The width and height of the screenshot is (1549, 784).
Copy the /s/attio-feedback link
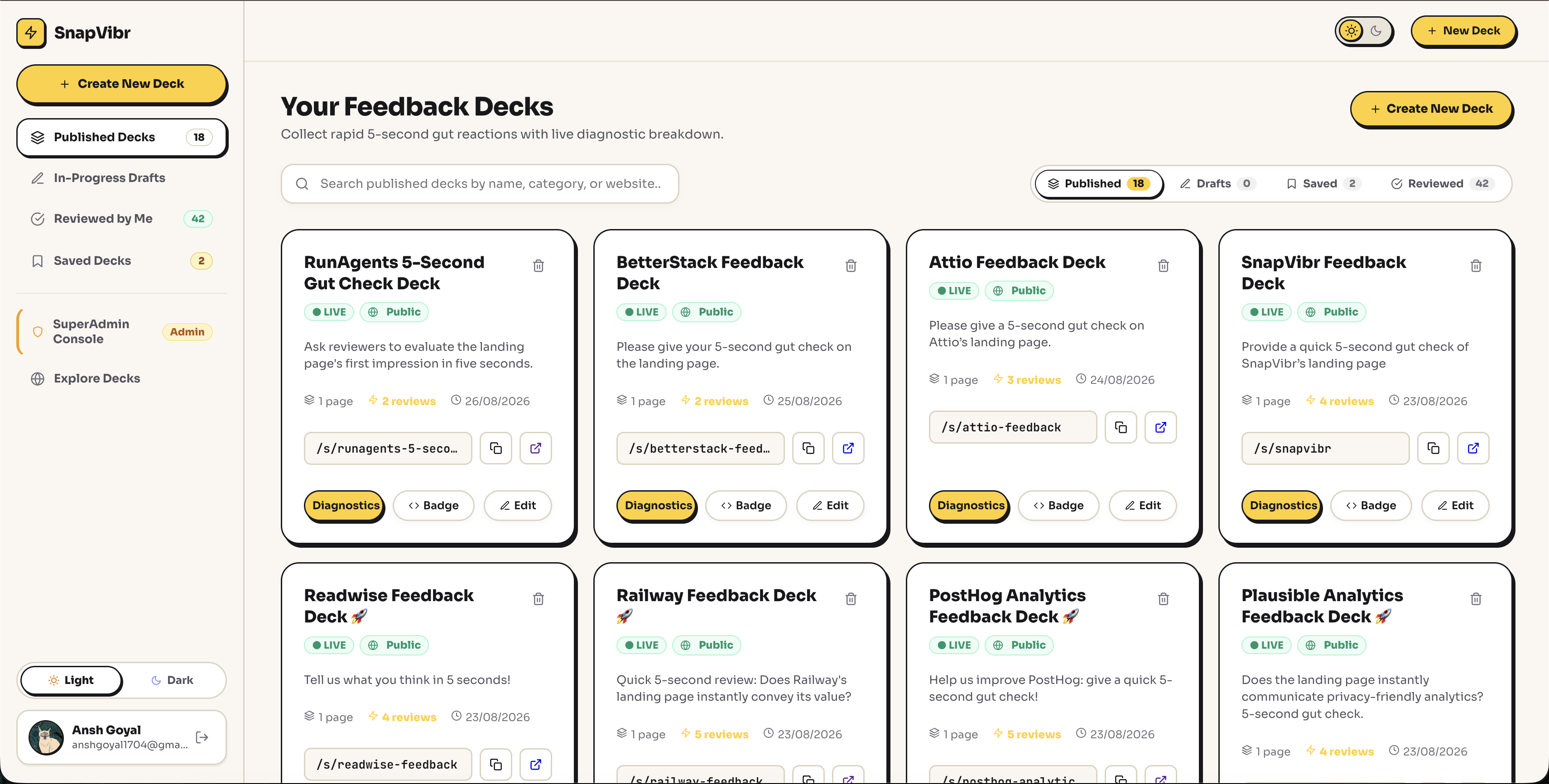1121,427
